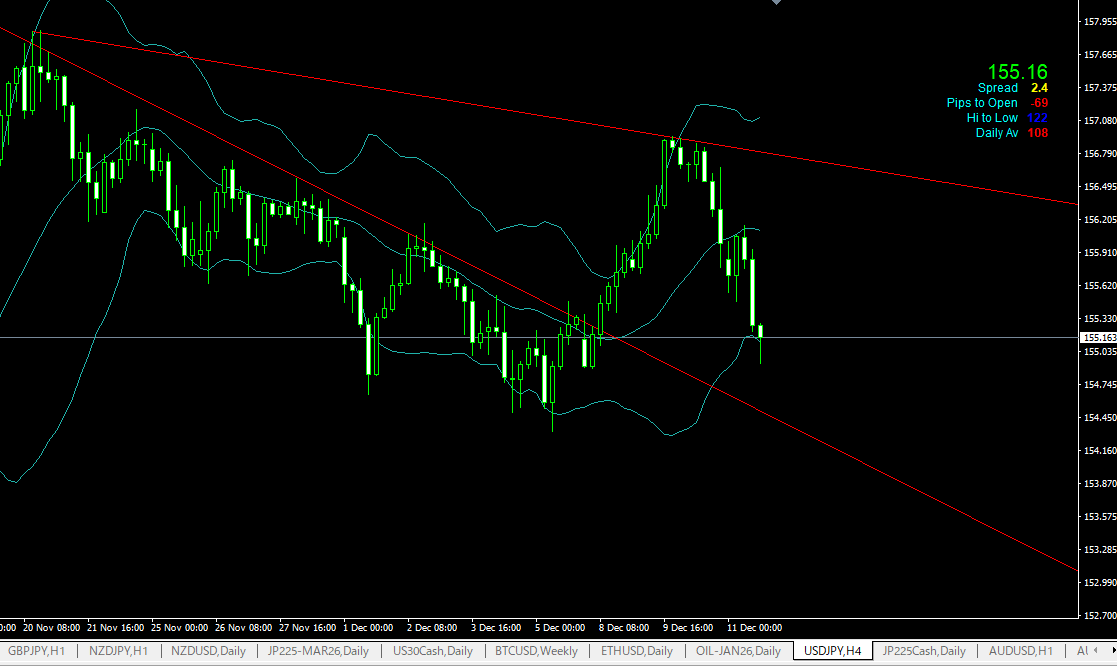
Task: Click the 11 Dec 00:00 time axis label
Action: [754, 628]
